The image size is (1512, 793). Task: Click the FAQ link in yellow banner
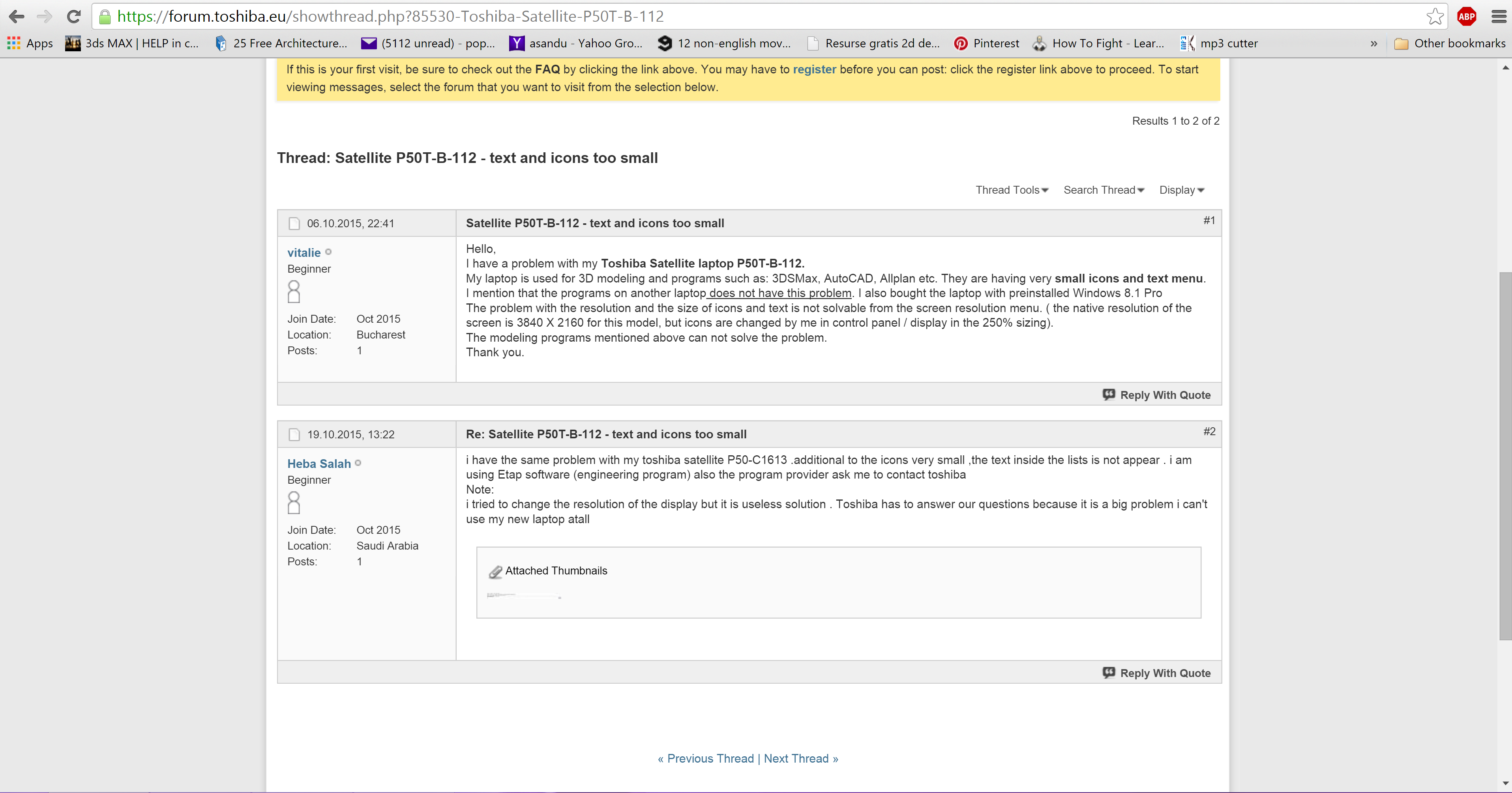tap(547, 69)
